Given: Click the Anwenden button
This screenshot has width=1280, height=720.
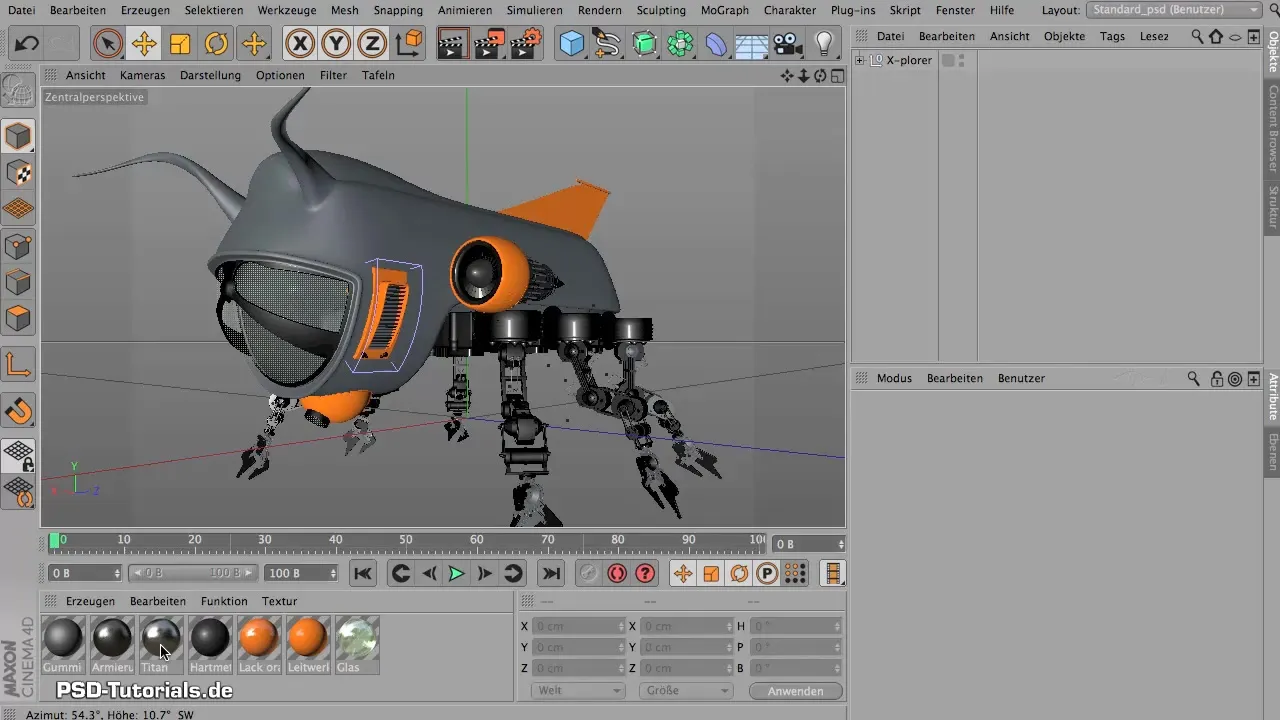Looking at the screenshot, I should [x=796, y=691].
